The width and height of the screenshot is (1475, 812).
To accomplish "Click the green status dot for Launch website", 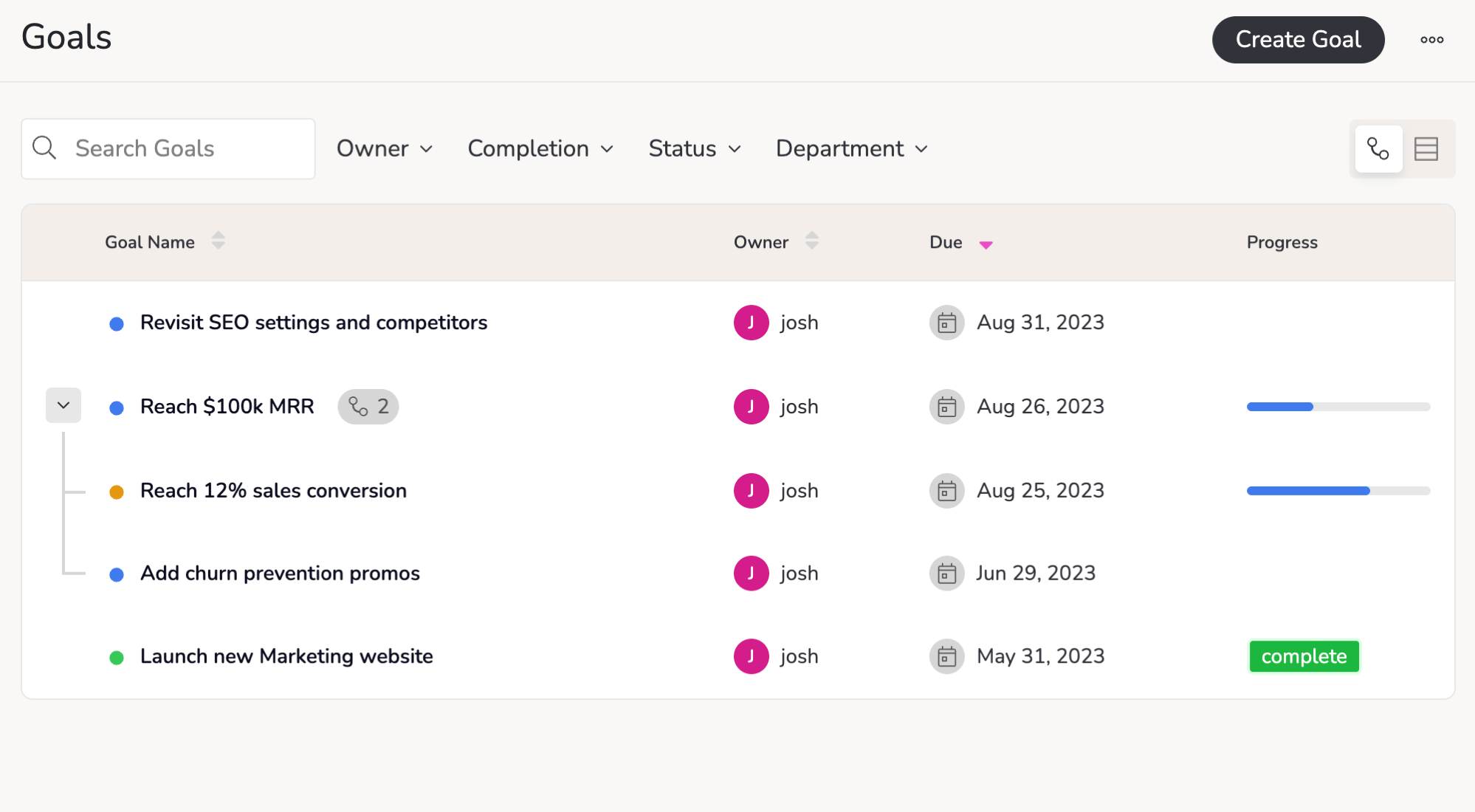I will click(x=117, y=658).
